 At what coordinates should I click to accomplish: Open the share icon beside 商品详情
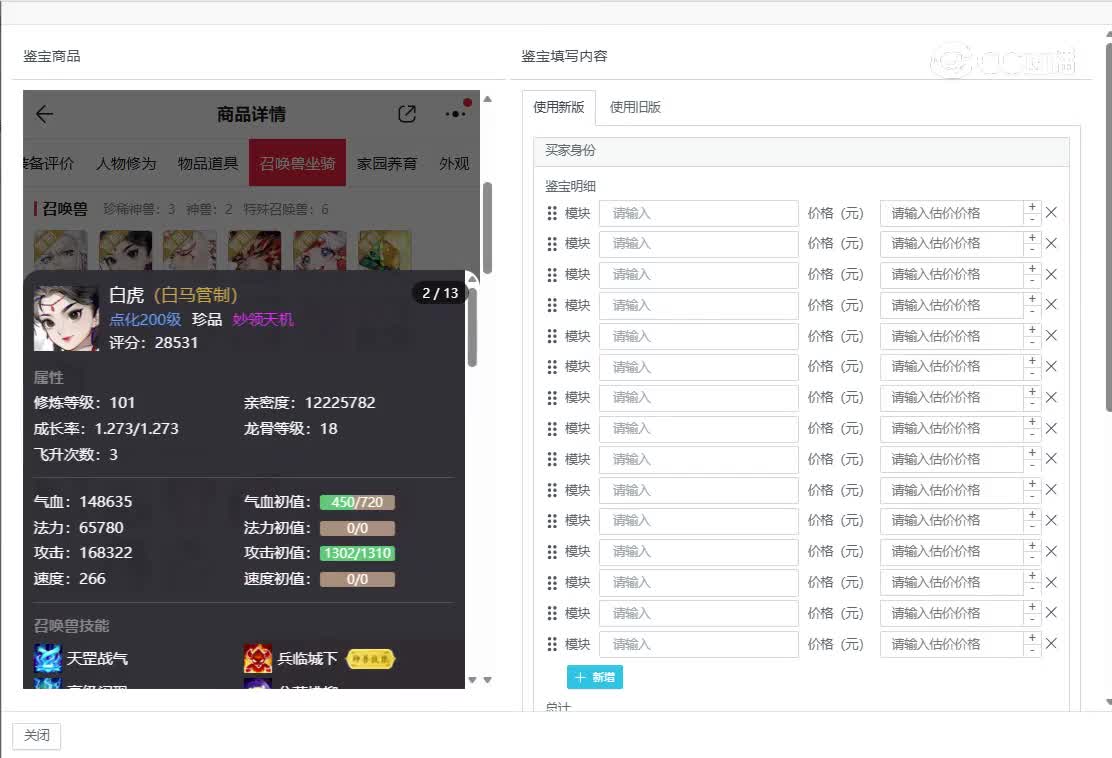click(407, 114)
